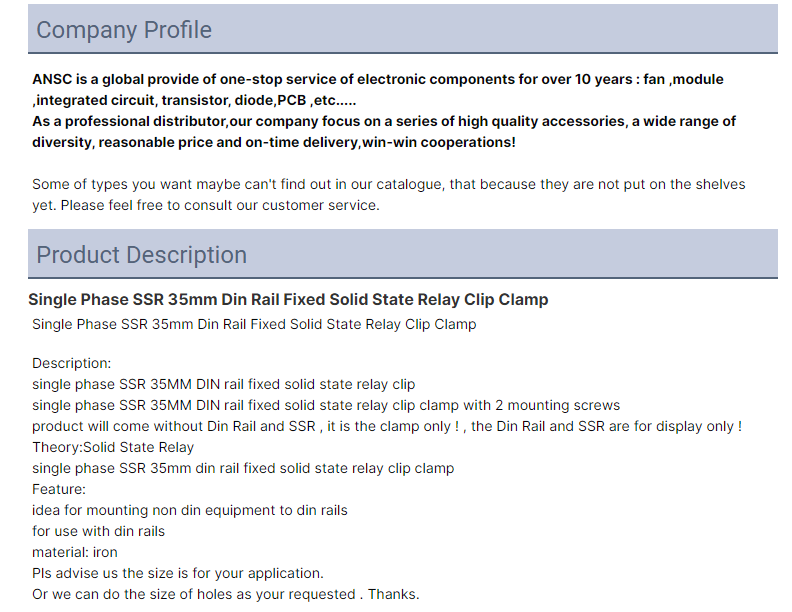Click the "Description:" label

click(x=72, y=364)
